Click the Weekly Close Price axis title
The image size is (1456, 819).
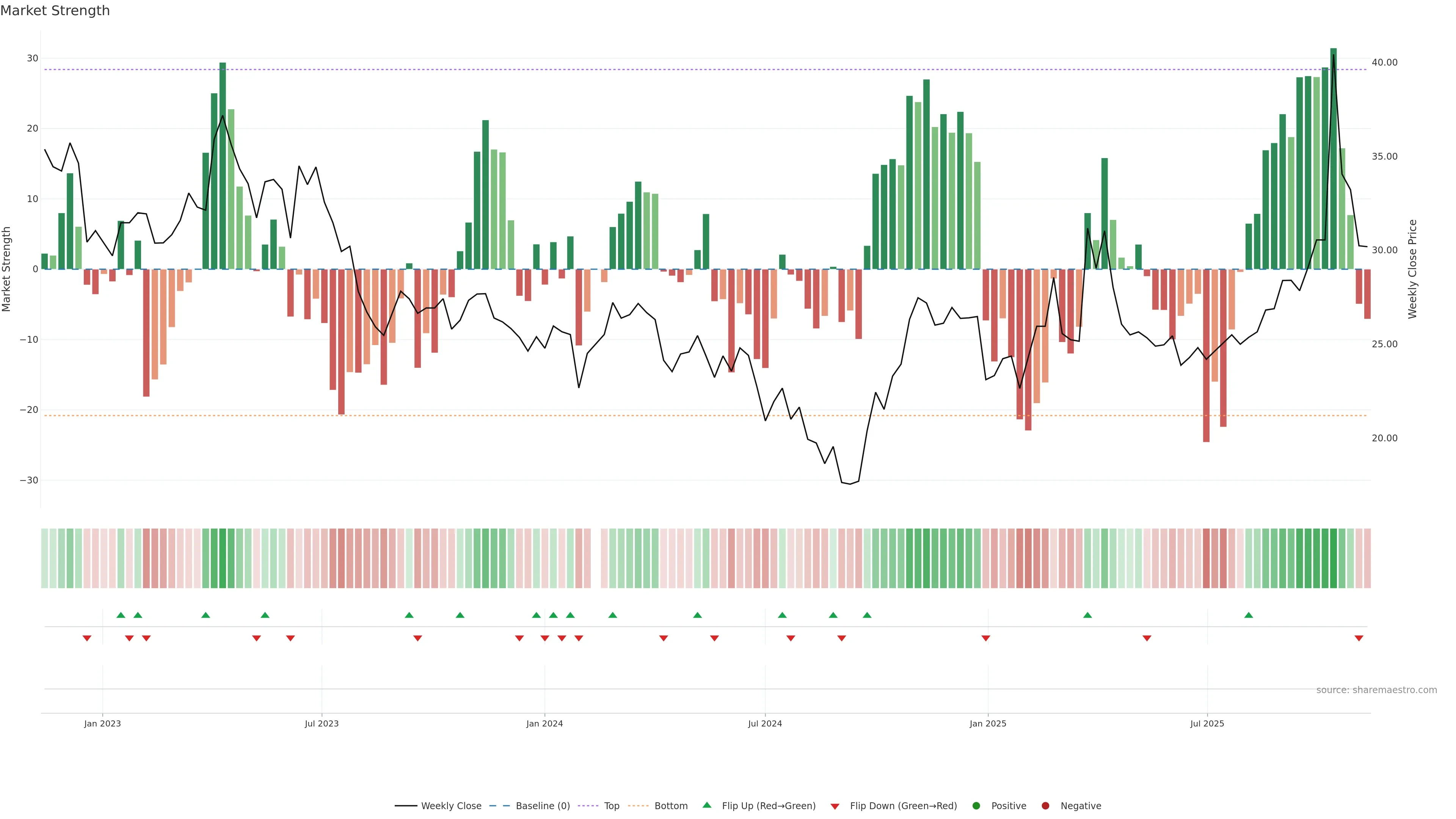[x=1412, y=269]
